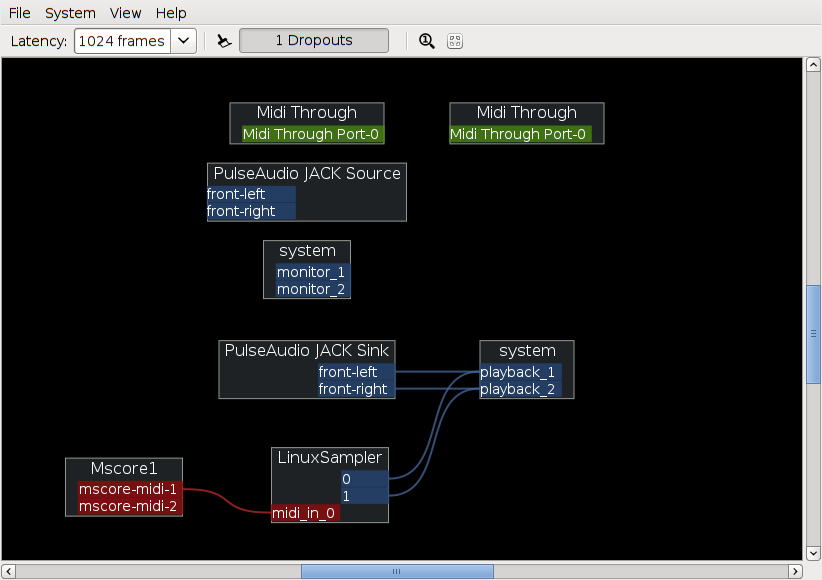822x580 pixels.
Task: Select the mscore-midi-2 port
Action: tap(130, 507)
